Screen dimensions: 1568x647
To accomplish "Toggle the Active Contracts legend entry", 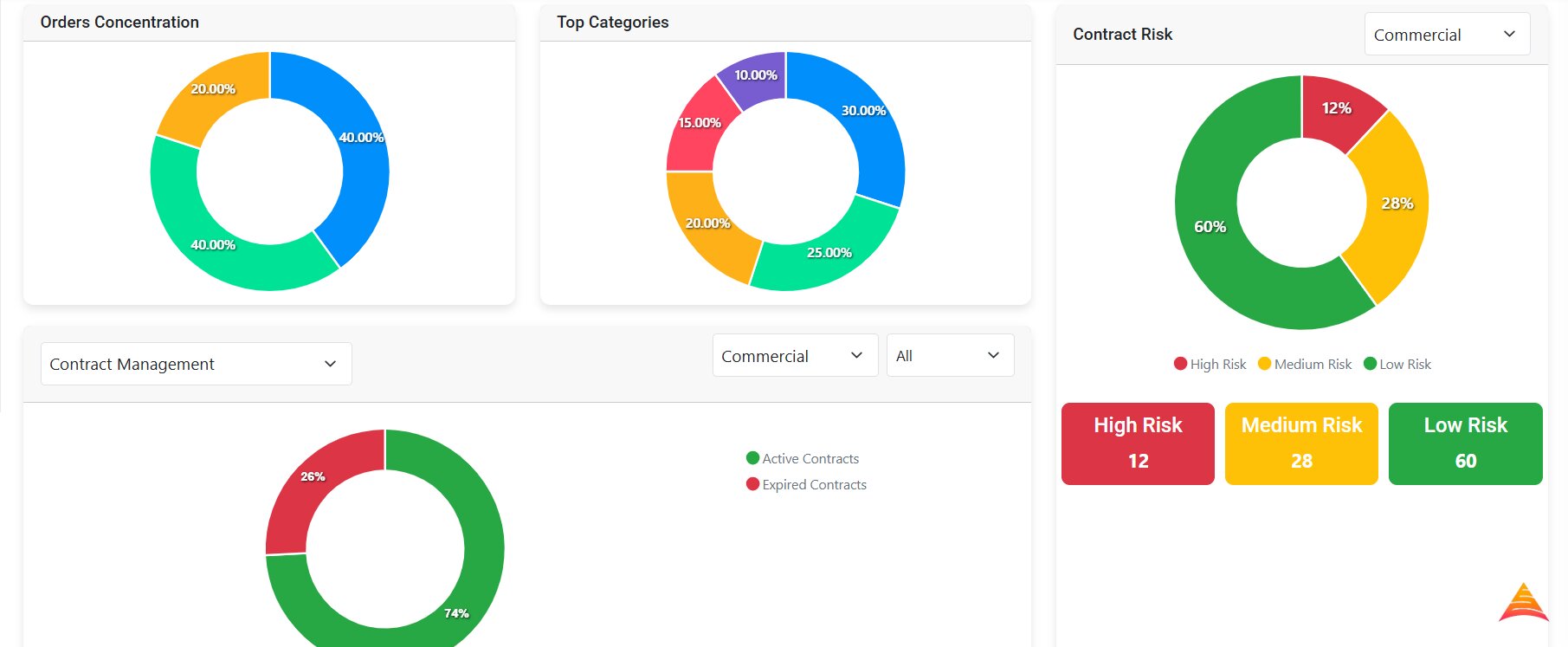I will 803,459.
